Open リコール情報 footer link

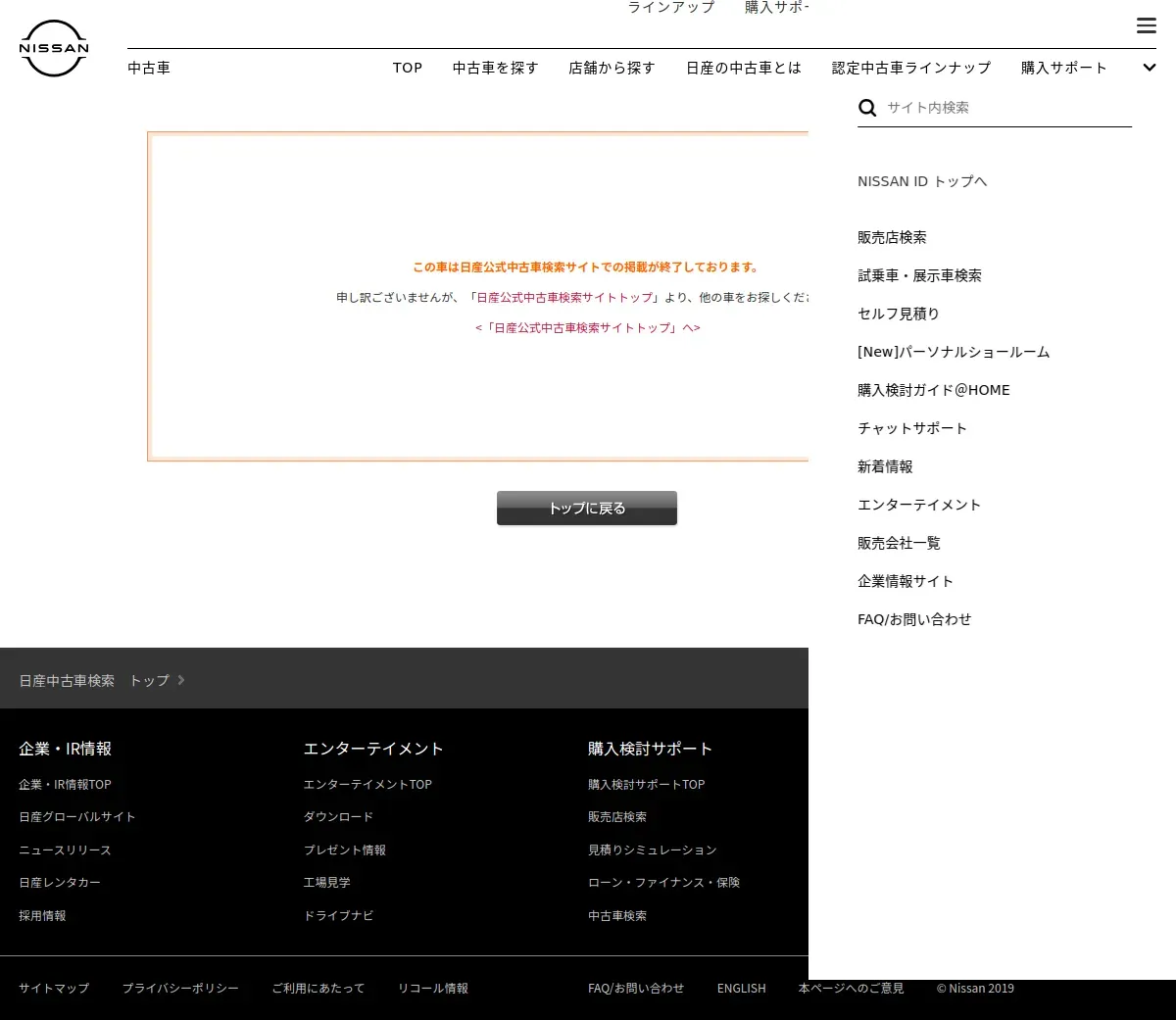click(433, 988)
